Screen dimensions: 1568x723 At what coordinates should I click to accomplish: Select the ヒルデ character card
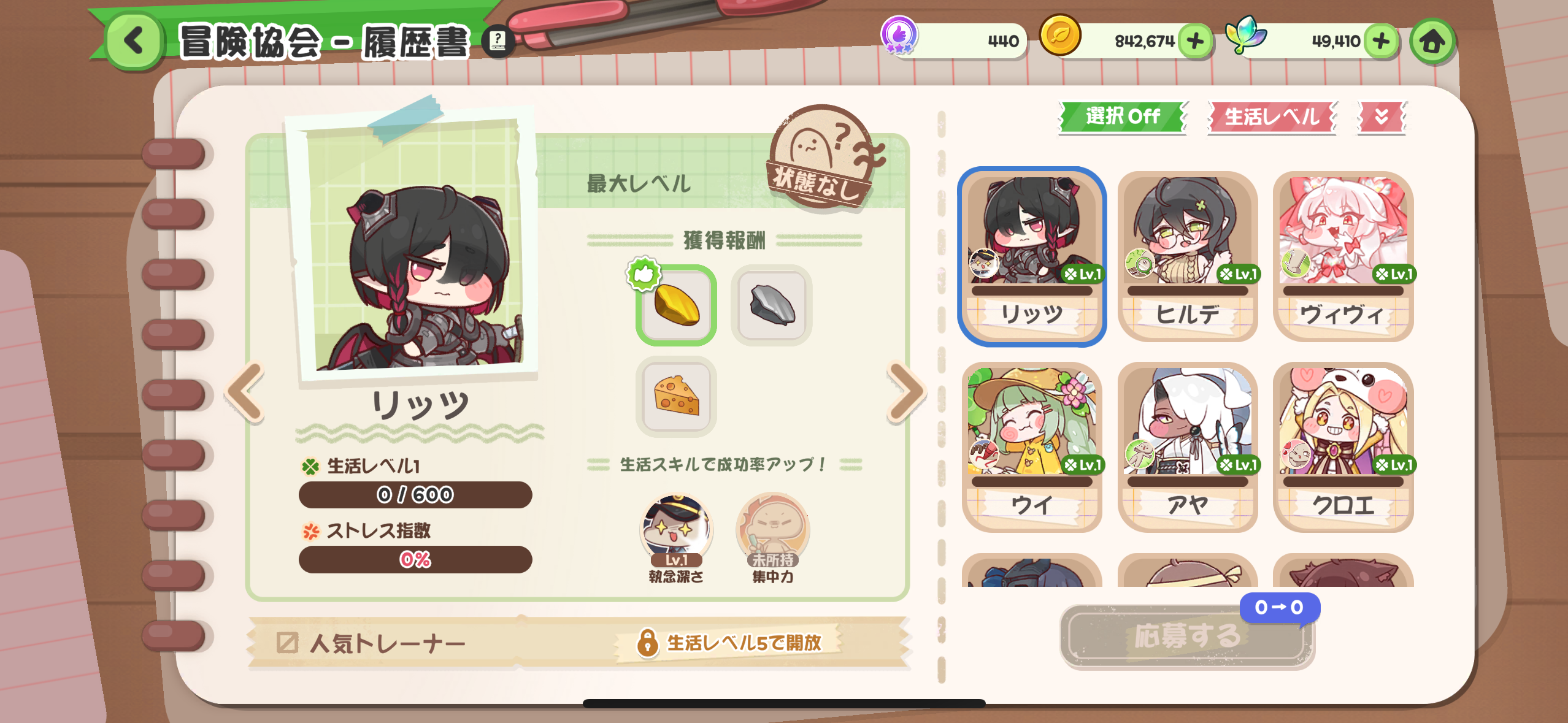pos(1188,256)
